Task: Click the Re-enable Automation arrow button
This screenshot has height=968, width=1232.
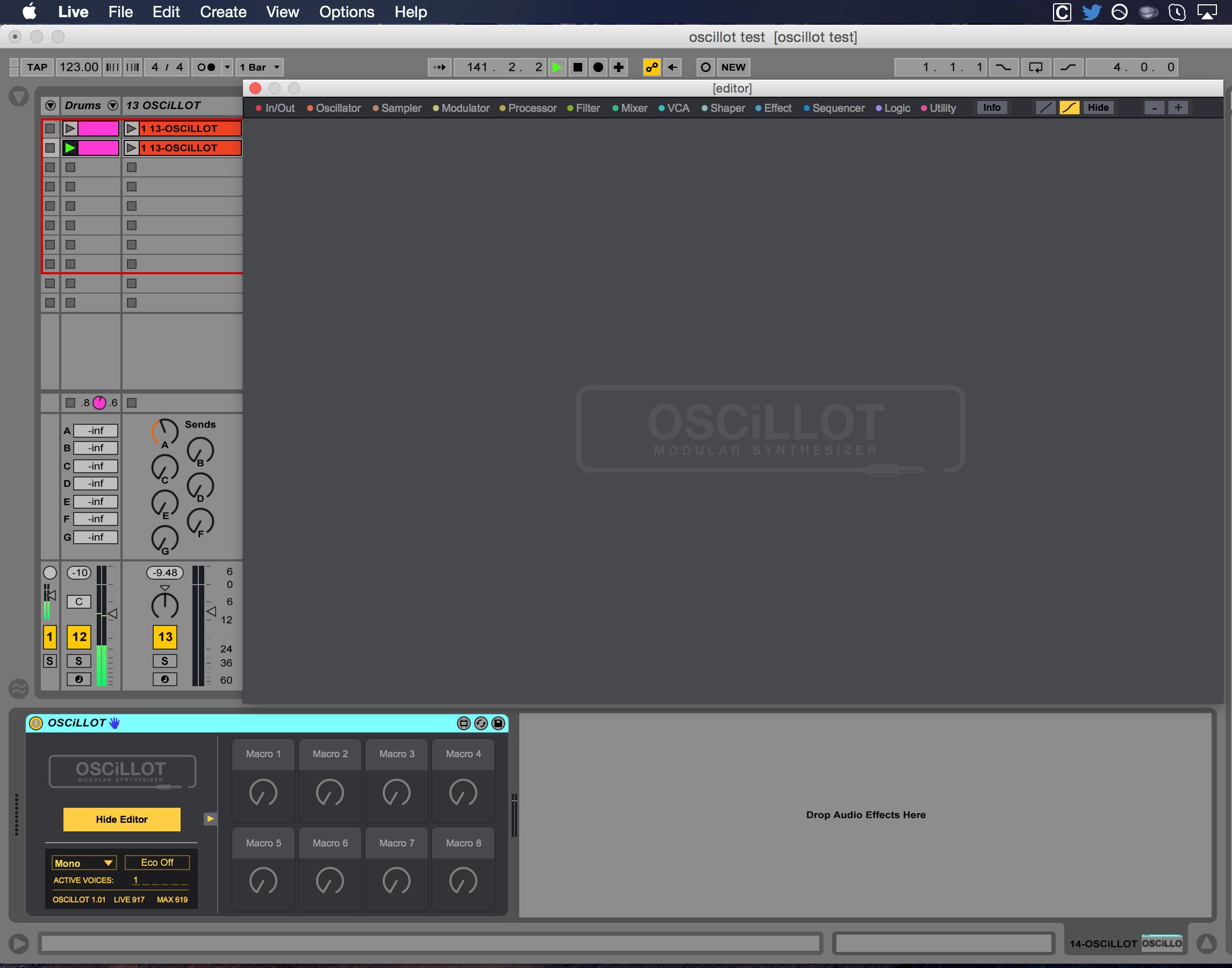Action: [x=672, y=67]
